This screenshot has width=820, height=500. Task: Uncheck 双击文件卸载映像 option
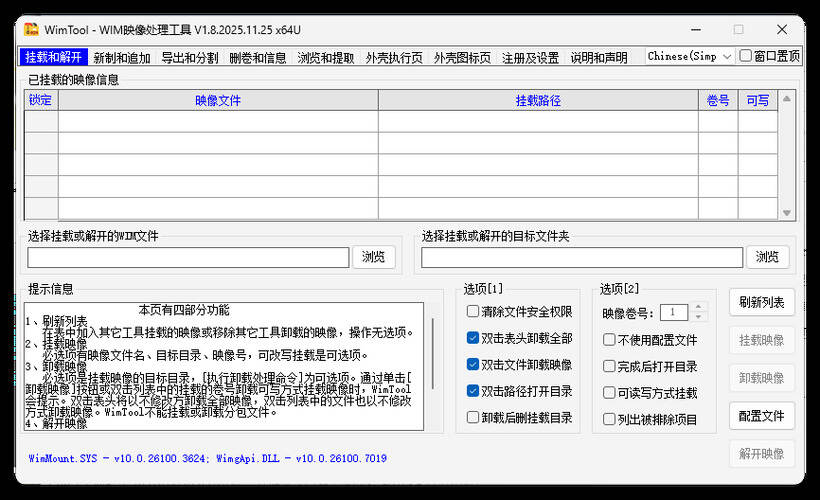473,365
